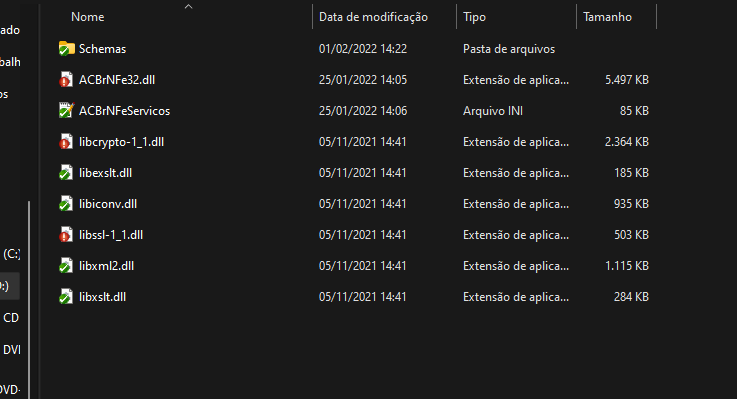Sort by Tamanho column header
This screenshot has height=399, width=737.
pyautogui.click(x=607, y=17)
